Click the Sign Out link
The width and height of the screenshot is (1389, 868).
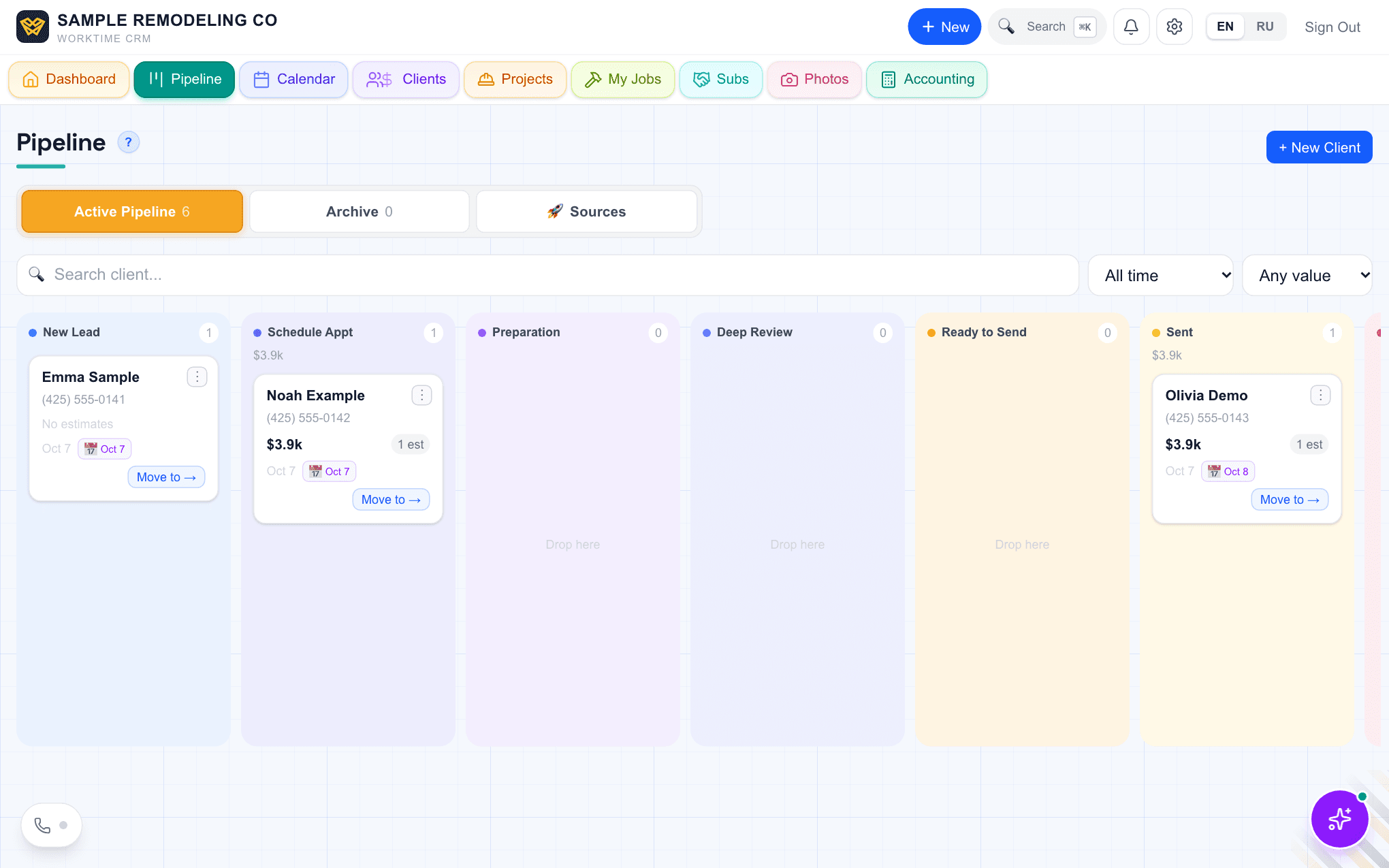[x=1332, y=27]
